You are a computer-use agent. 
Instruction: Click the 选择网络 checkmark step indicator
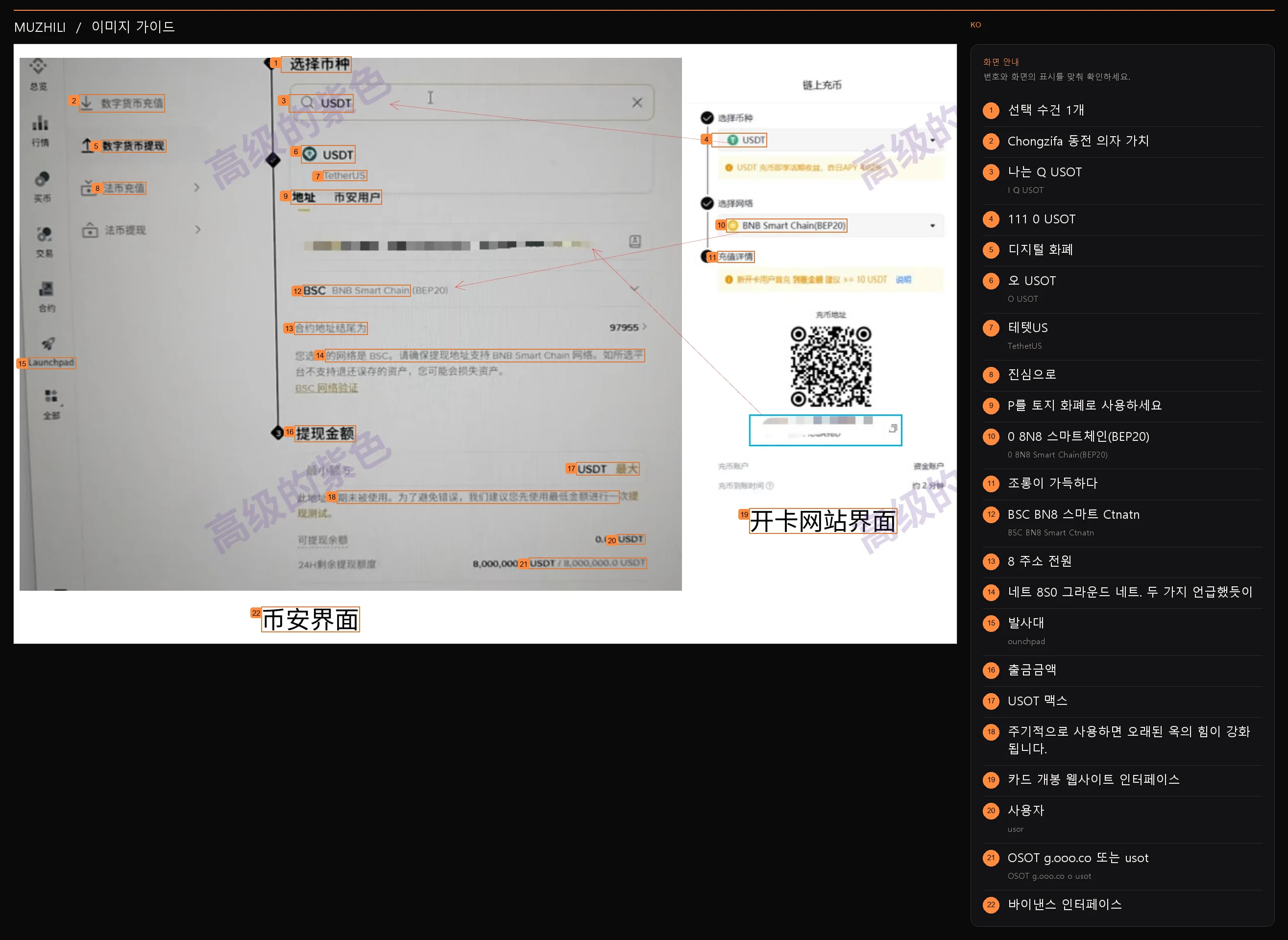(x=707, y=203)
